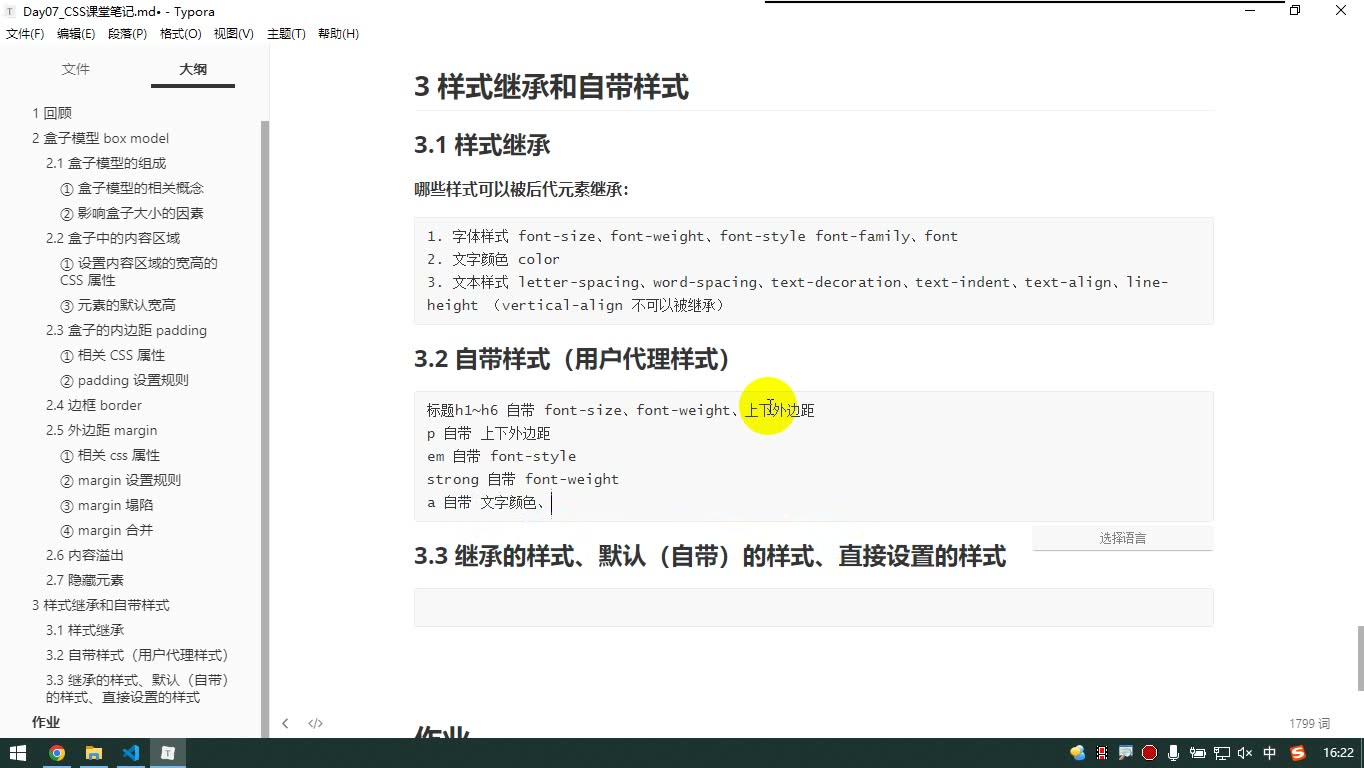1364x768 pixels.
Task: Select outline item 2.6 内容溢出
Action: click(x=85, y=555)
